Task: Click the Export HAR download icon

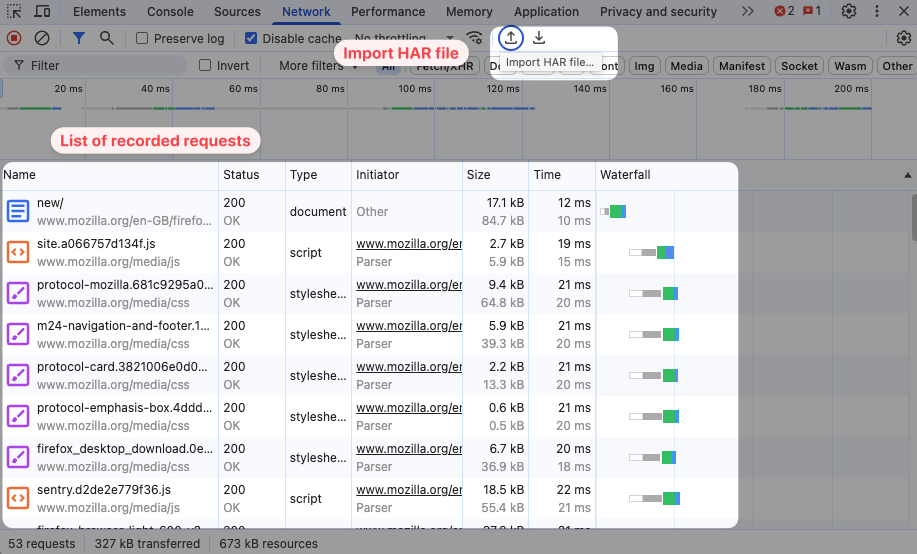Action: pyautogui.click(x=539, y=39)
